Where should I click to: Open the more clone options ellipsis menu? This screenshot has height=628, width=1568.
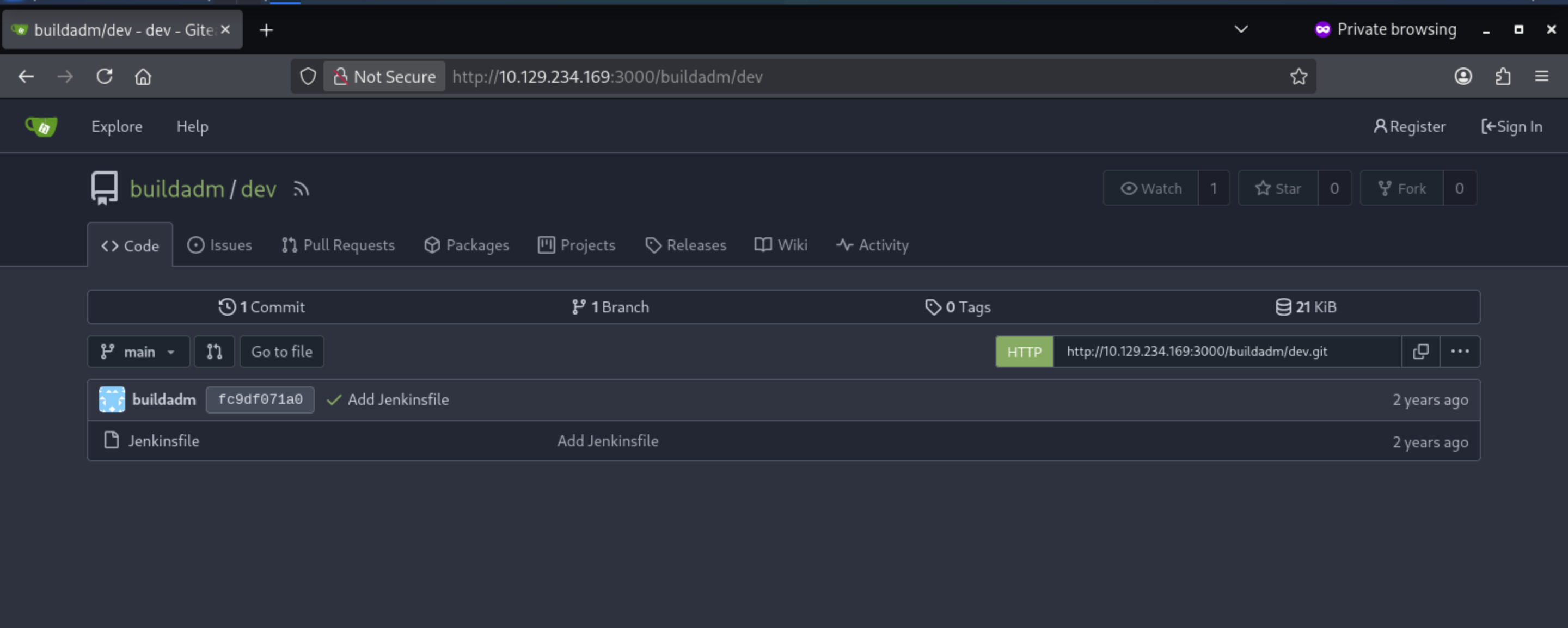(1460, 352)
